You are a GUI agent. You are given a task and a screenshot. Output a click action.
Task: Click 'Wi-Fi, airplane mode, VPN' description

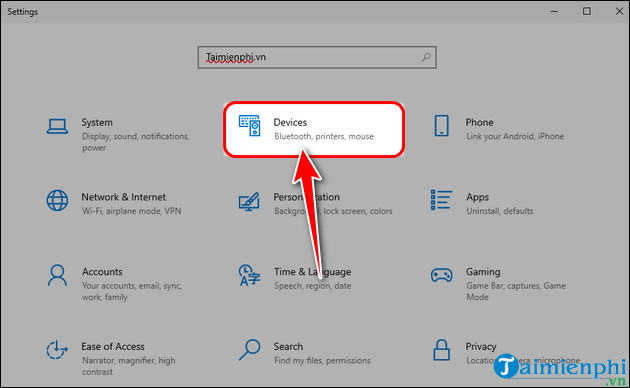coord(131,211)
